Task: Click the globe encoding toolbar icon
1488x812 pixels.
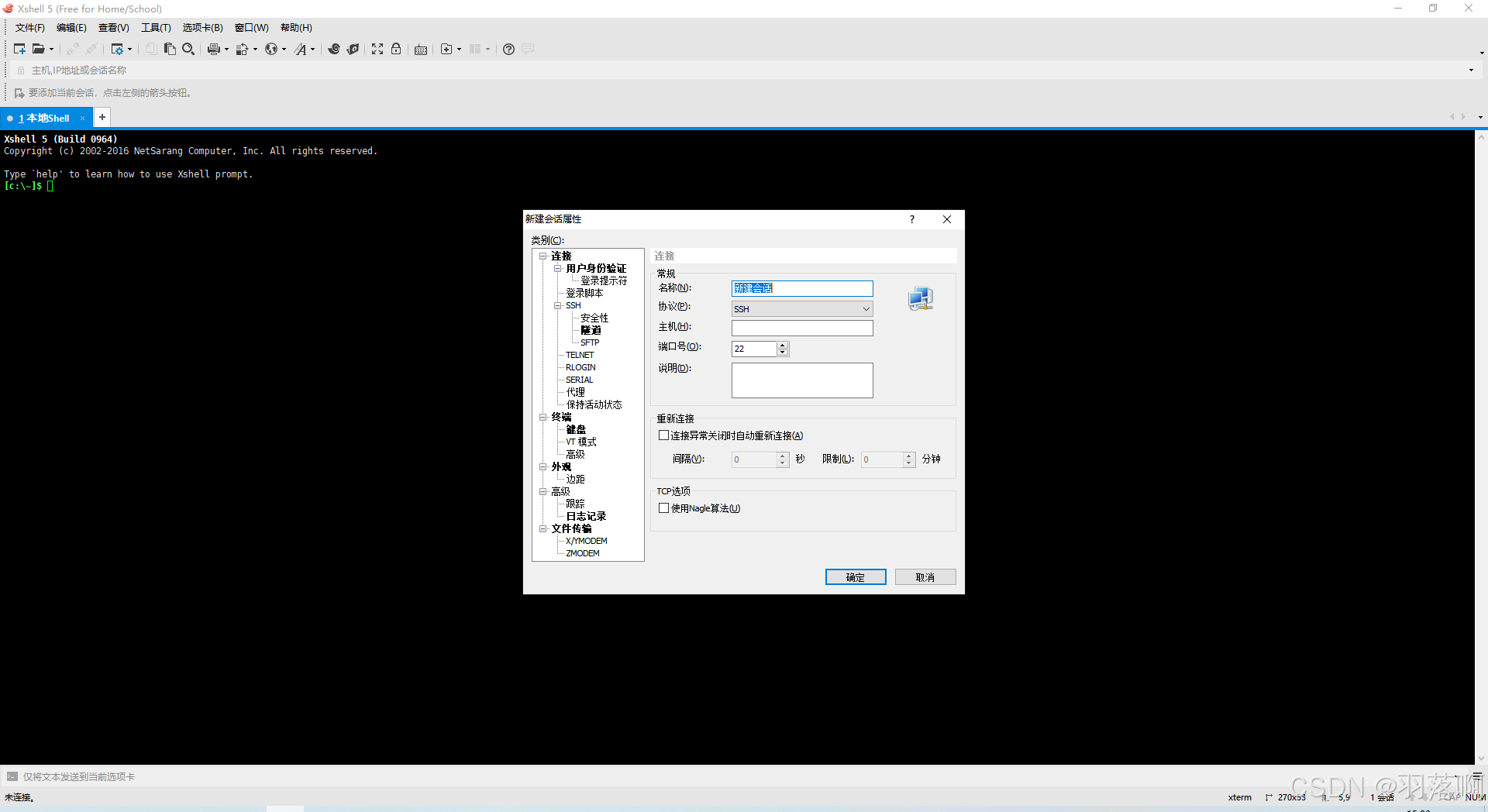Action: [x=270, y=49]
